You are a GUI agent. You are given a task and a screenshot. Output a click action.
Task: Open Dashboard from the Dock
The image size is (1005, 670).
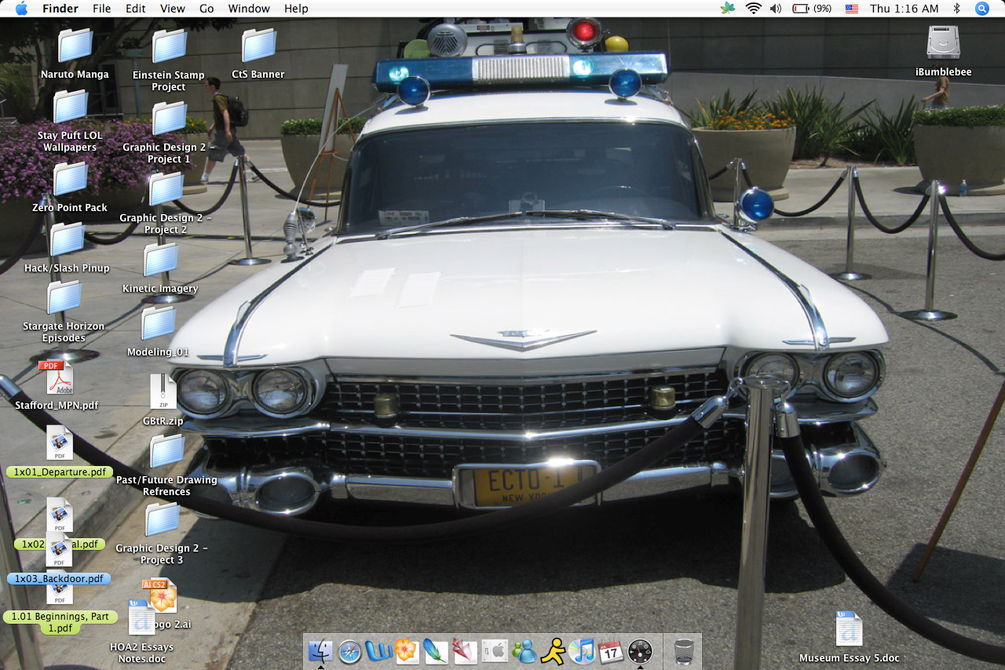coord(638,651)
